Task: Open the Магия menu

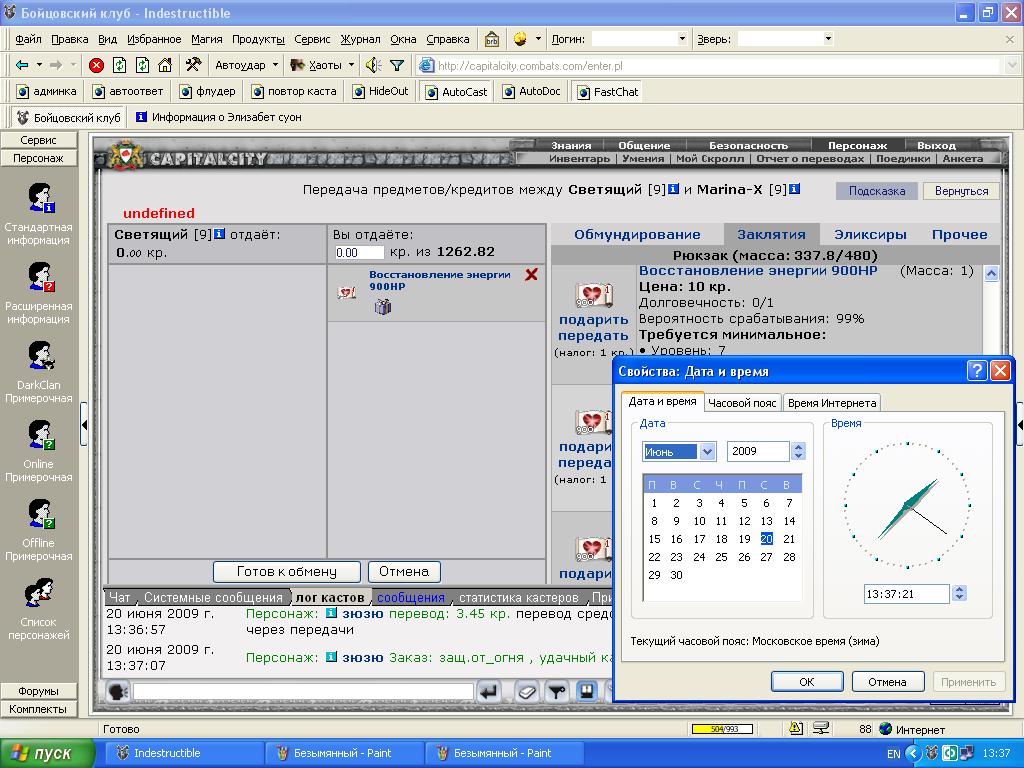Action: click(x=206, y=39)
